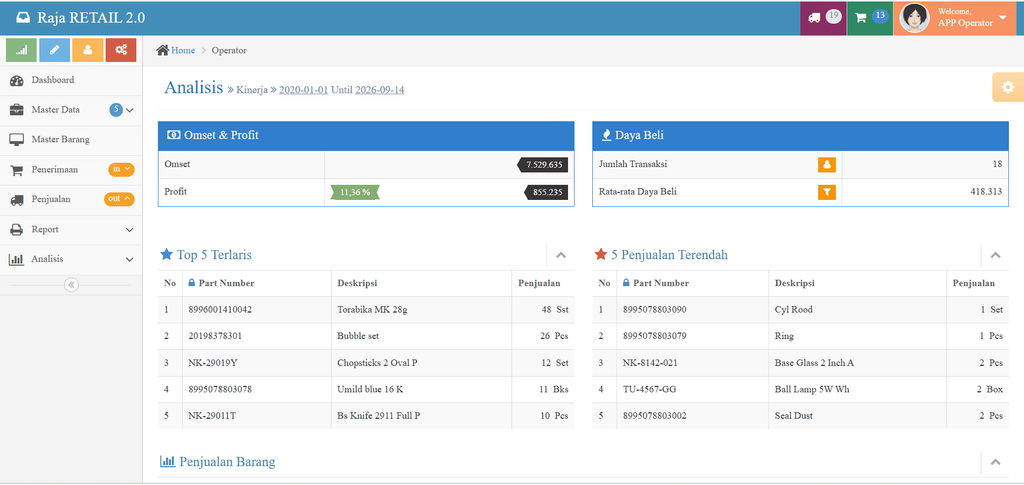This screenshot has height=485, width=1024.
Task: Click the start date 2020-01-01
Action: pyautogui.click(x=304, y=89)
